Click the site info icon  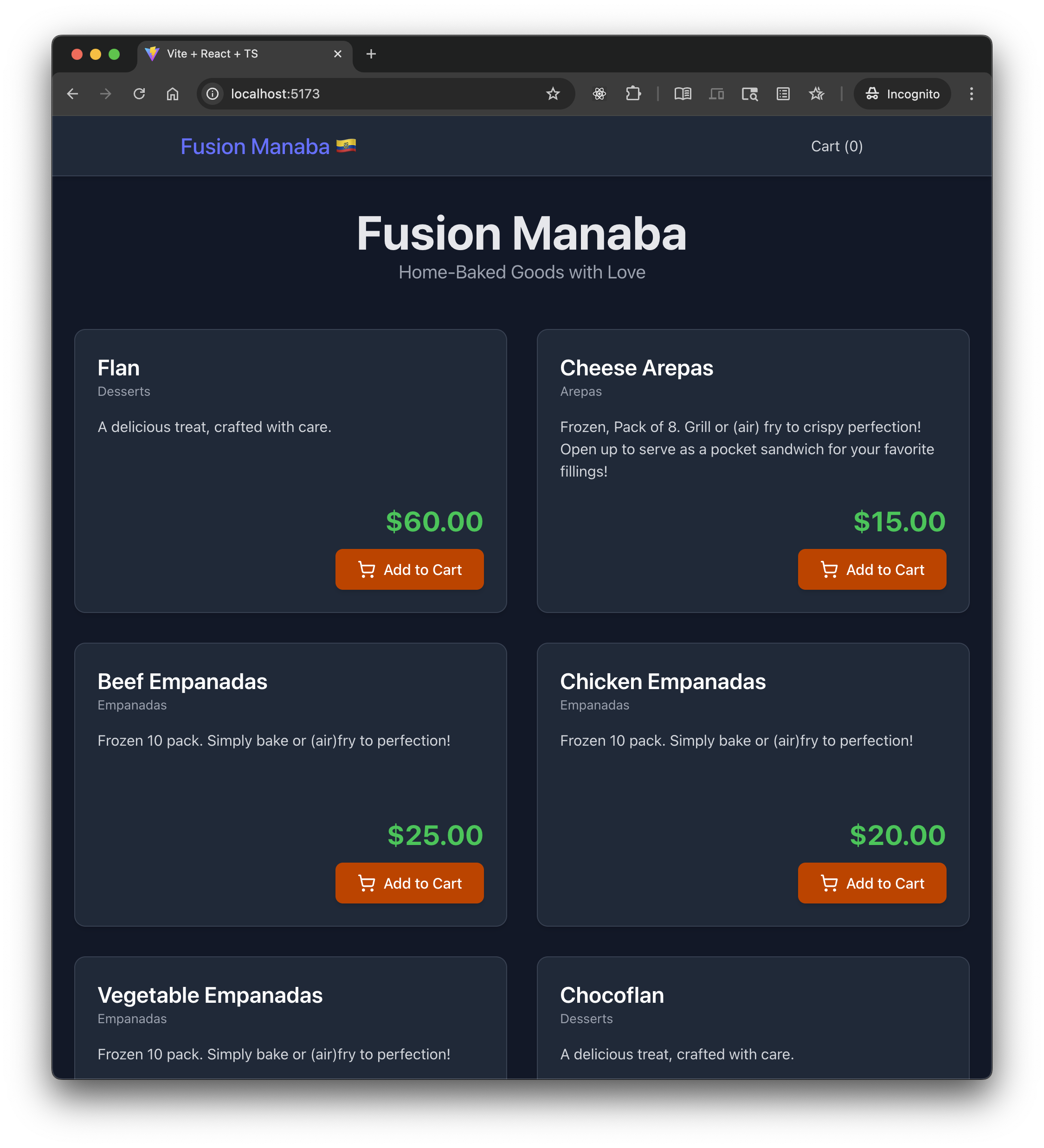click(213, 94)
